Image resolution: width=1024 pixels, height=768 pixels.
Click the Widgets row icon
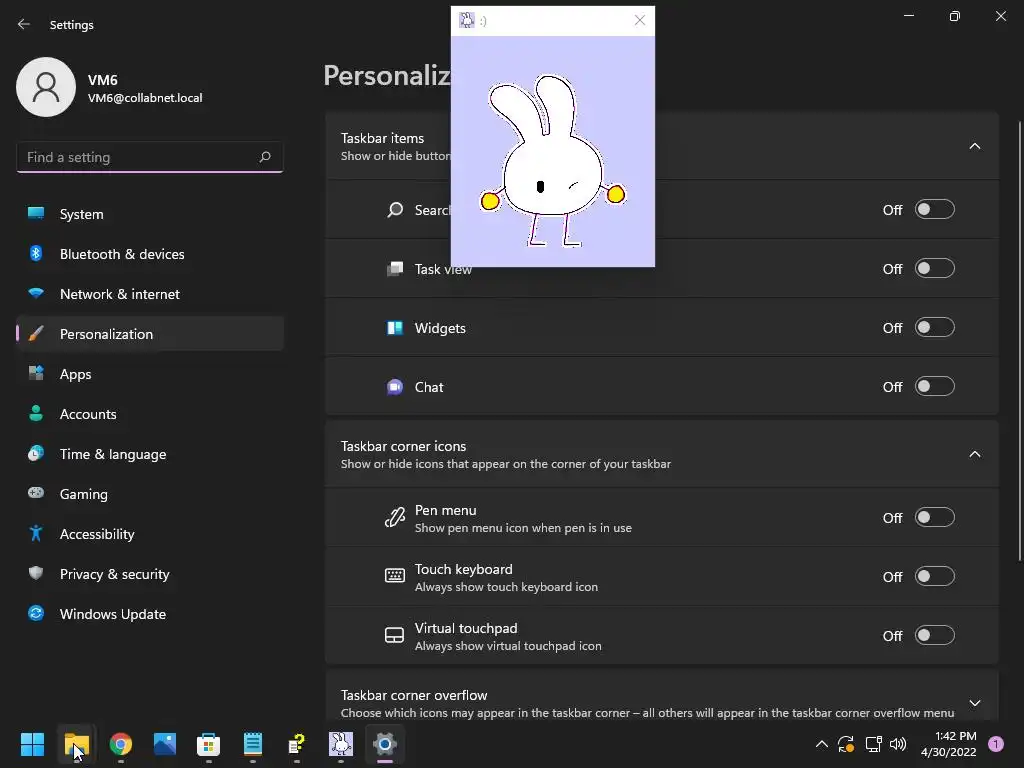[394, 328]
